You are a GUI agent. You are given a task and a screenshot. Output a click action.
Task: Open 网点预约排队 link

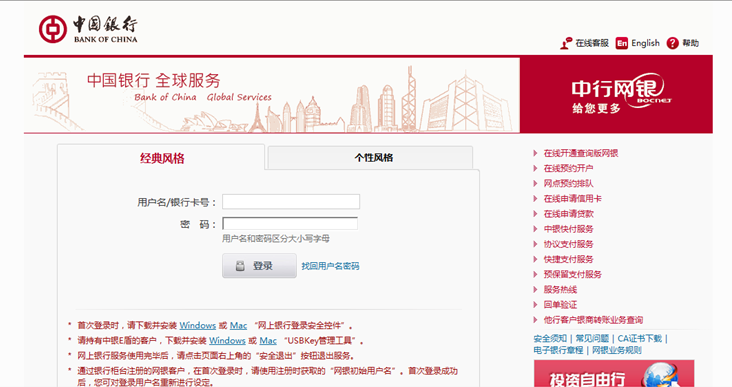pyautogui.click(x=568, y=183)
